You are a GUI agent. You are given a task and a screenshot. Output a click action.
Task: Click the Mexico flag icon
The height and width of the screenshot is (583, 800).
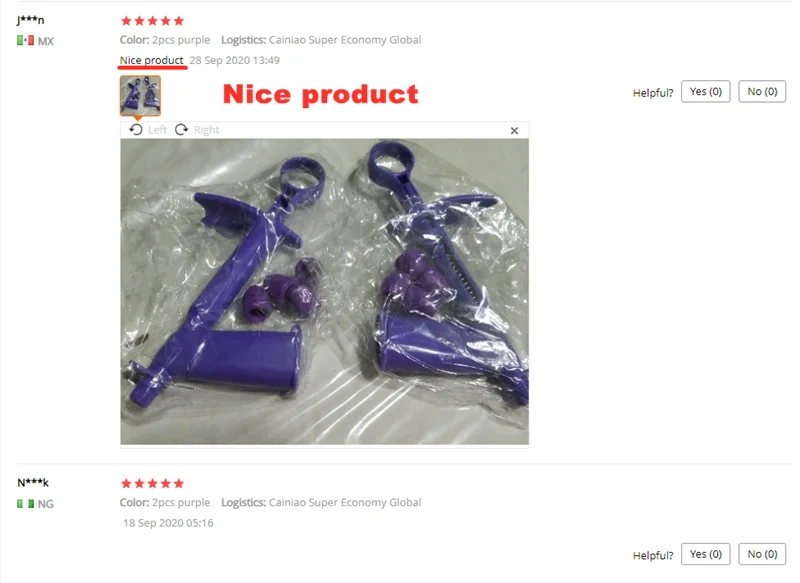click(x=26, y=40)
